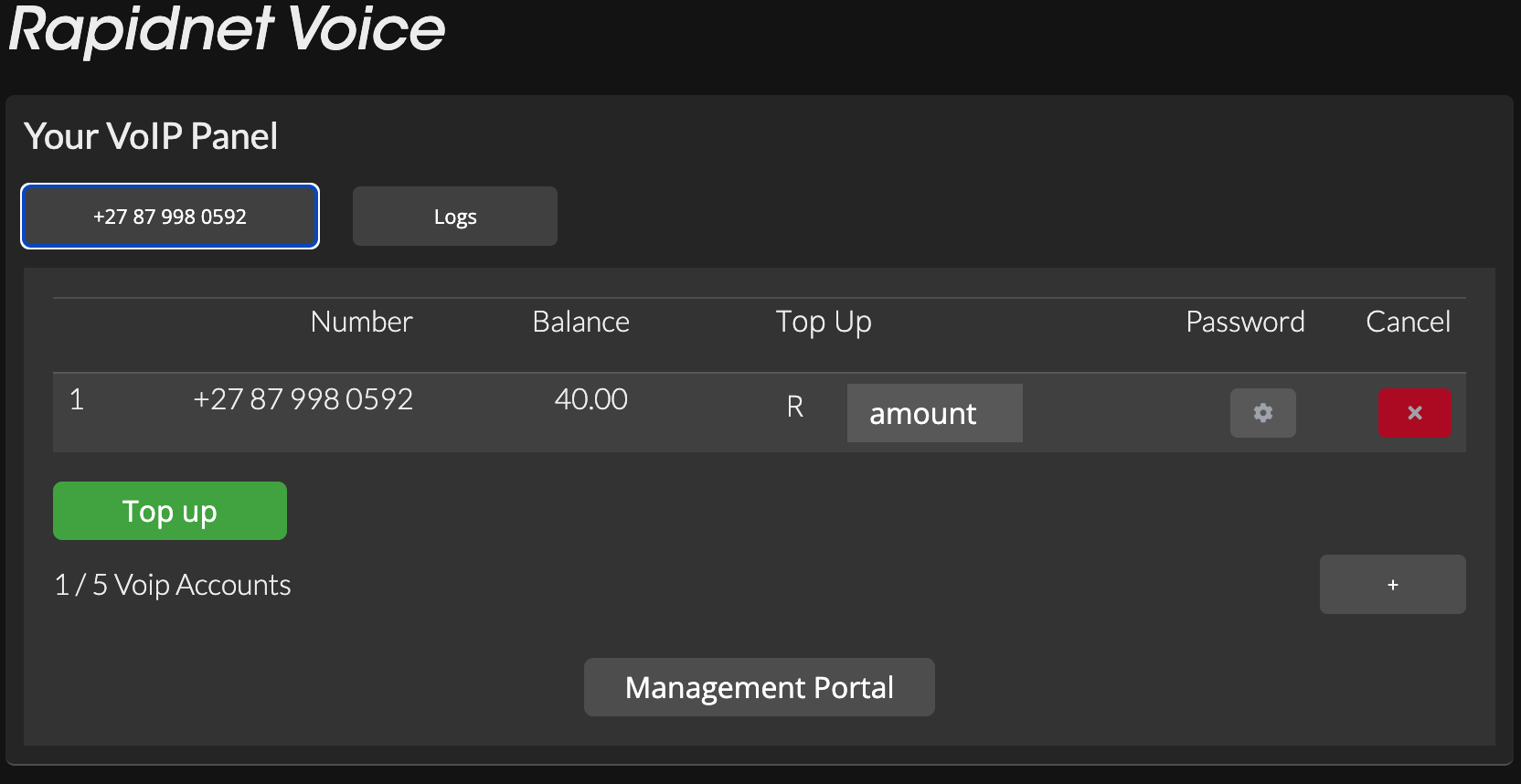
Task: Focus the top up amount field
Action: [x=934, y=413]
